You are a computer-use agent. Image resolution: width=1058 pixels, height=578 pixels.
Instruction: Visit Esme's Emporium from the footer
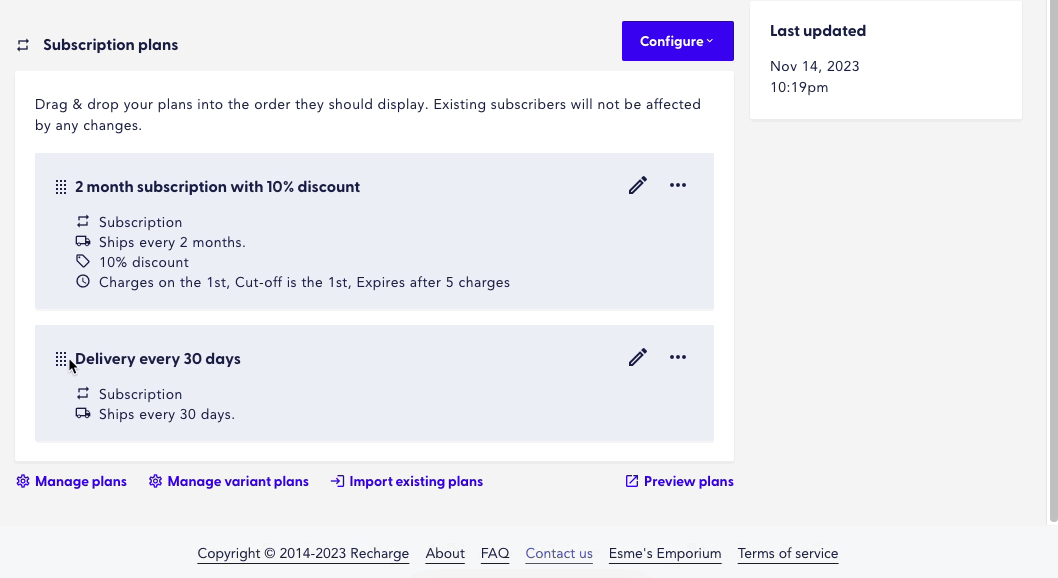[x=664, y=553]
